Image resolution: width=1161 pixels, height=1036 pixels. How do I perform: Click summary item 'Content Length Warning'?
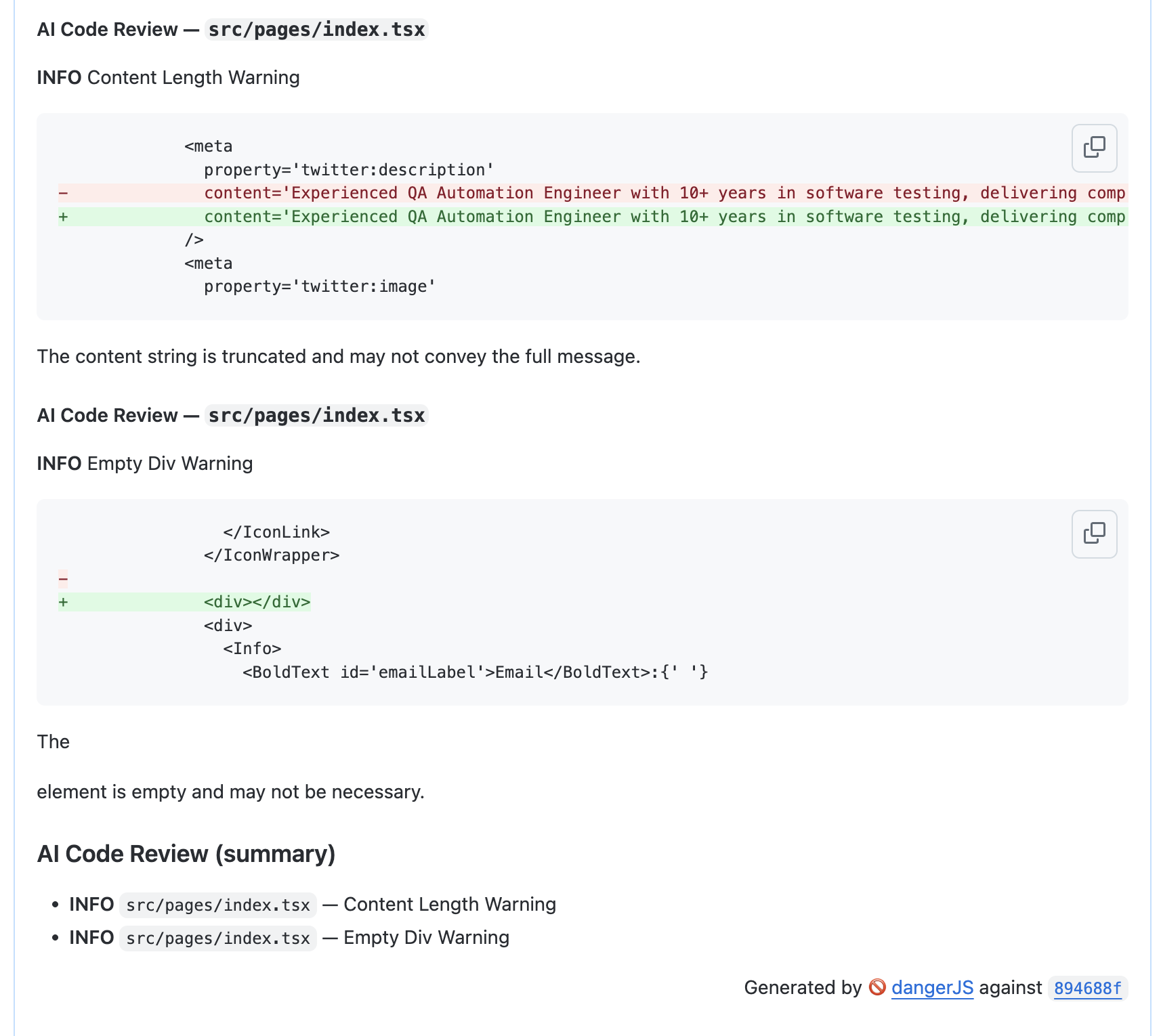[450, 904]
